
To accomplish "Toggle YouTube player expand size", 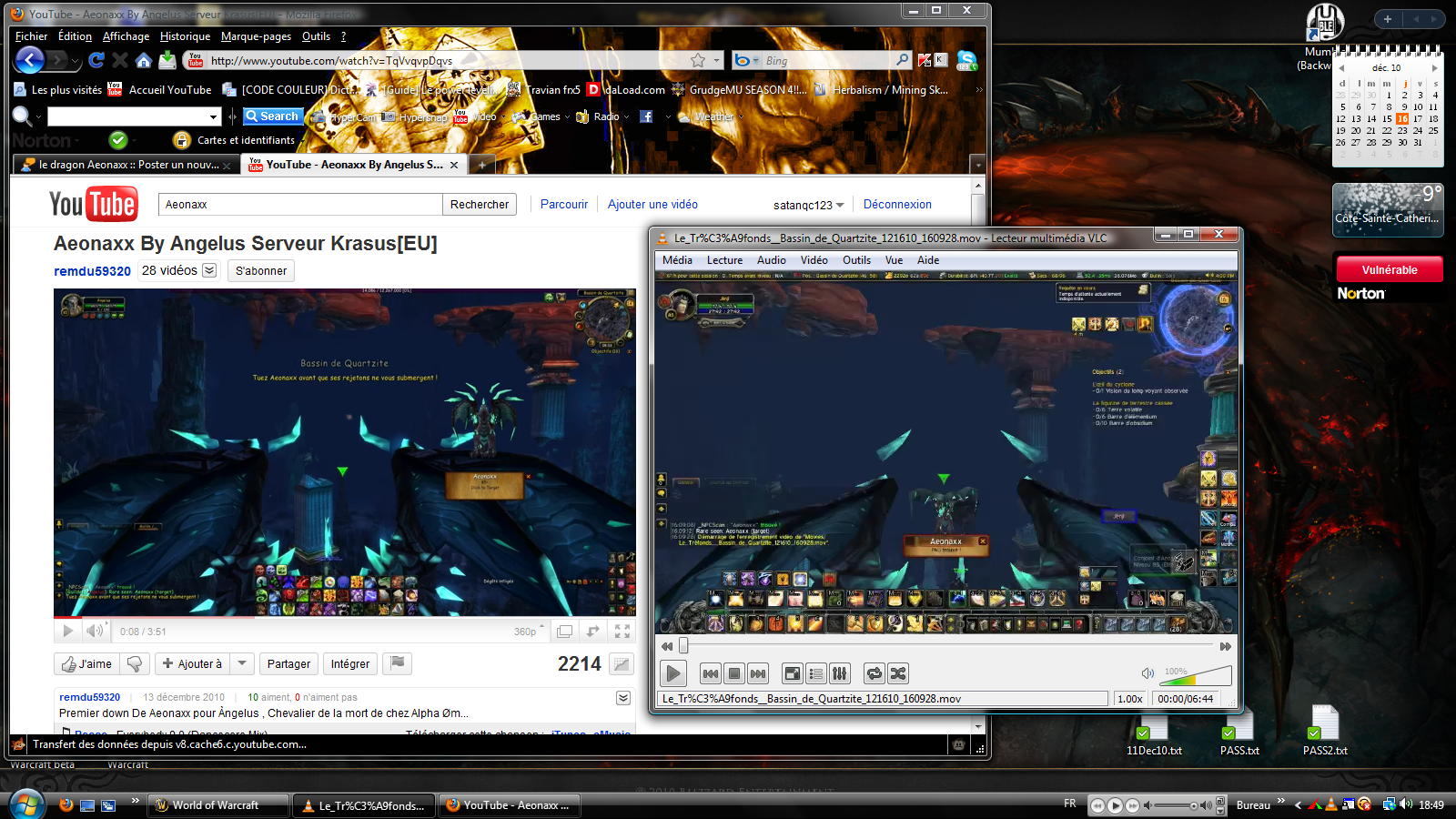I will click(593, 631).
